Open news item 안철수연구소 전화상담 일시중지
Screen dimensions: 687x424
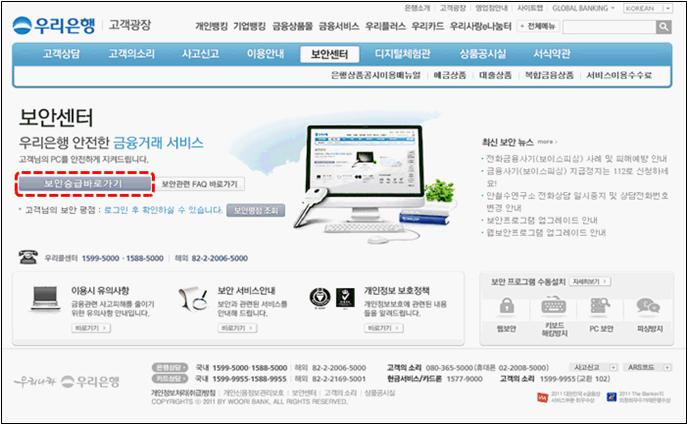(x=577, y=201)
